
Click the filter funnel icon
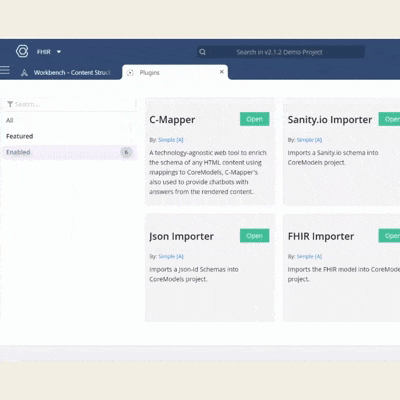click(10, 104)
